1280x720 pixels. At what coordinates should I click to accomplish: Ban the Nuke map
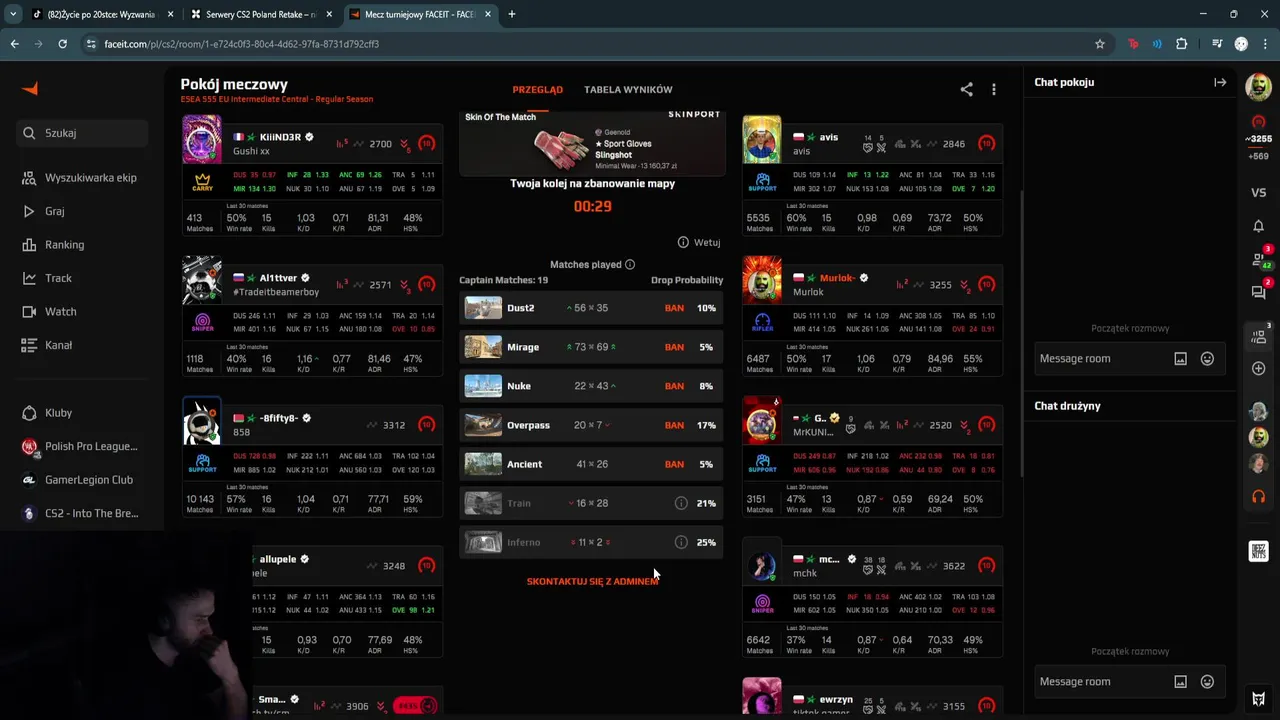click(x=674, y=386)
